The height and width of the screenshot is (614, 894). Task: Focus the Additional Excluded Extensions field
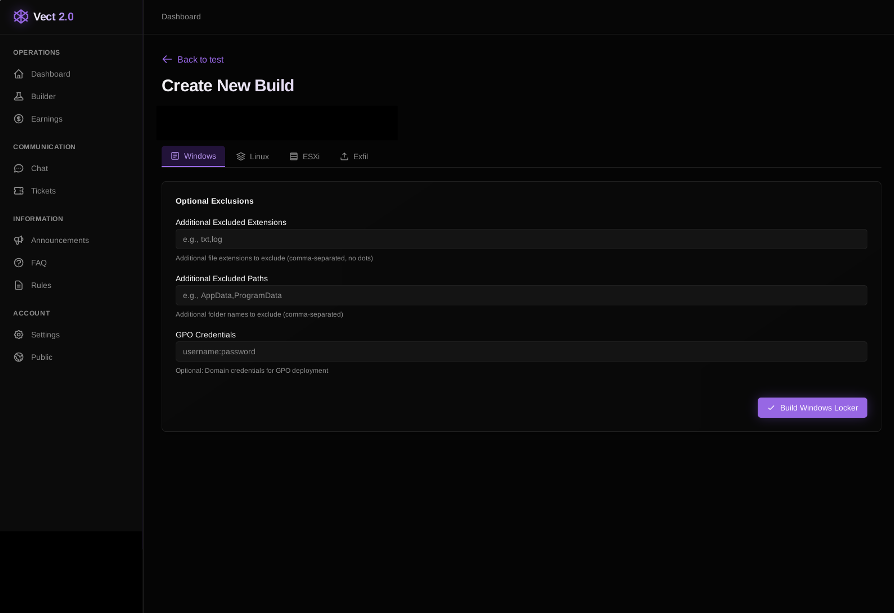pos(521,239)
